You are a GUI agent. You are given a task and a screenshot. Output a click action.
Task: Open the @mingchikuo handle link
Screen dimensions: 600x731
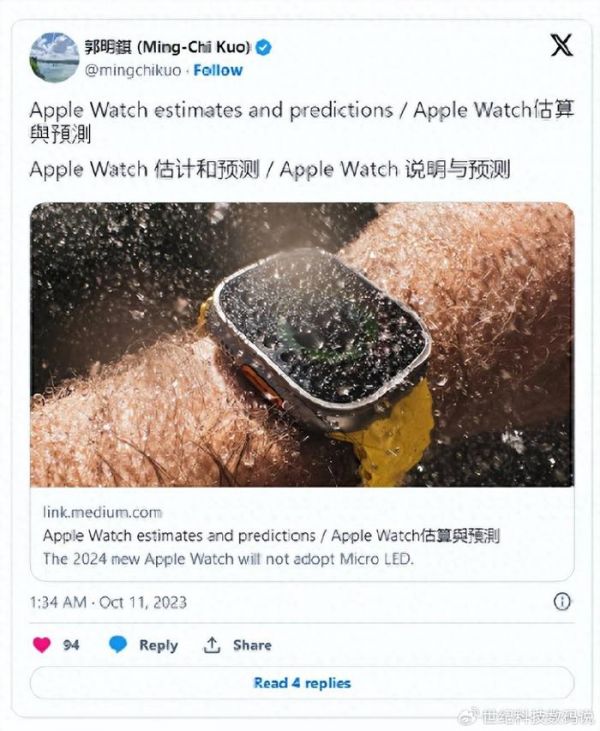click(133, 70)
